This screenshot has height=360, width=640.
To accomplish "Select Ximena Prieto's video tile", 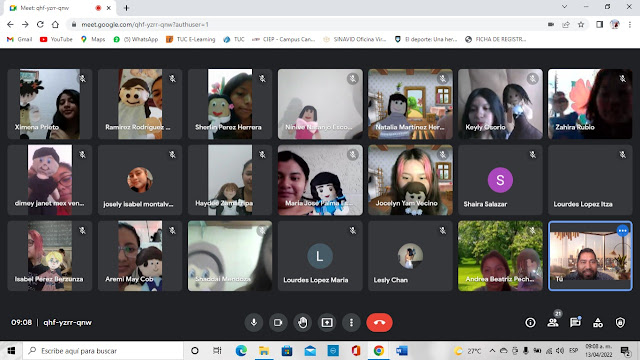I will (x=50, y=104).
